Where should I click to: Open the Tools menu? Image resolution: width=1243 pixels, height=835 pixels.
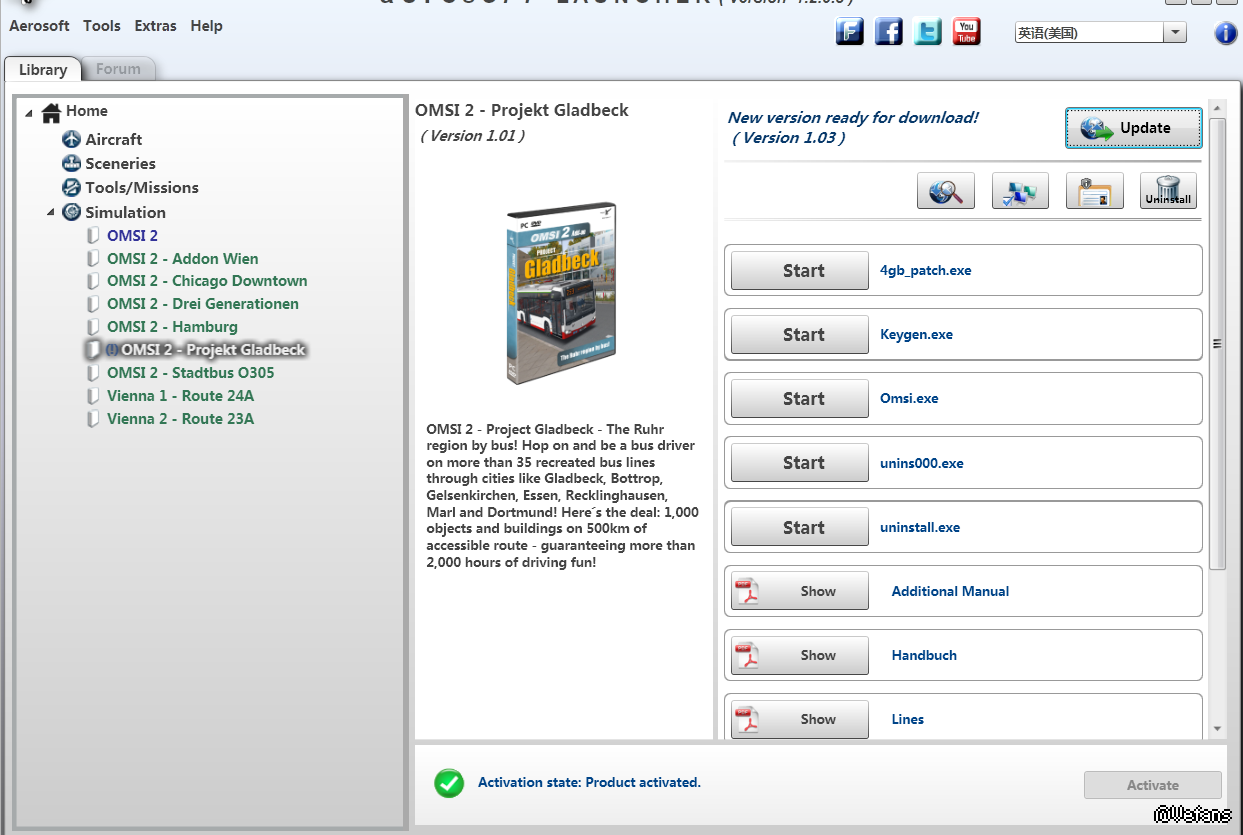coord(102,26)
